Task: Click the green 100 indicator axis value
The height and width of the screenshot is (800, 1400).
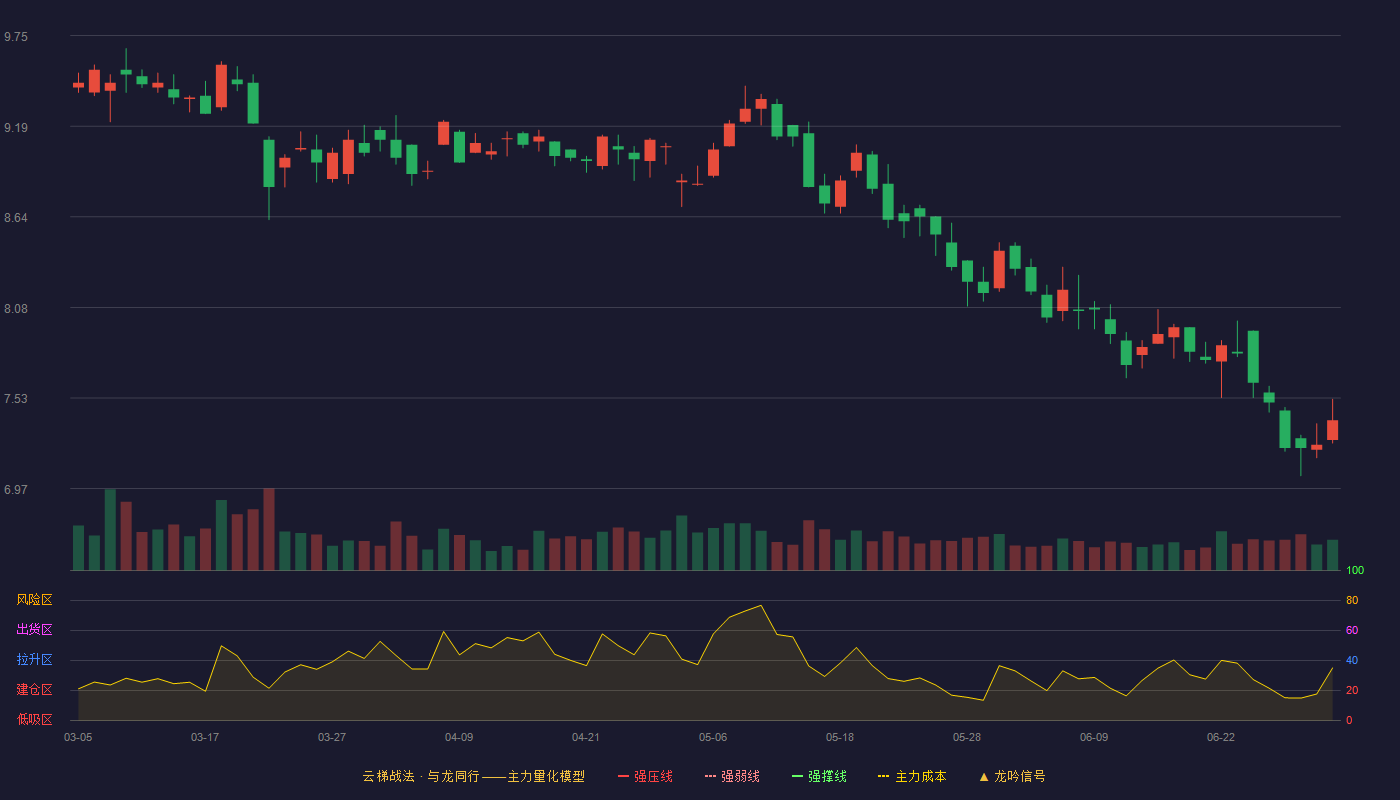Action: [1355, 571]
